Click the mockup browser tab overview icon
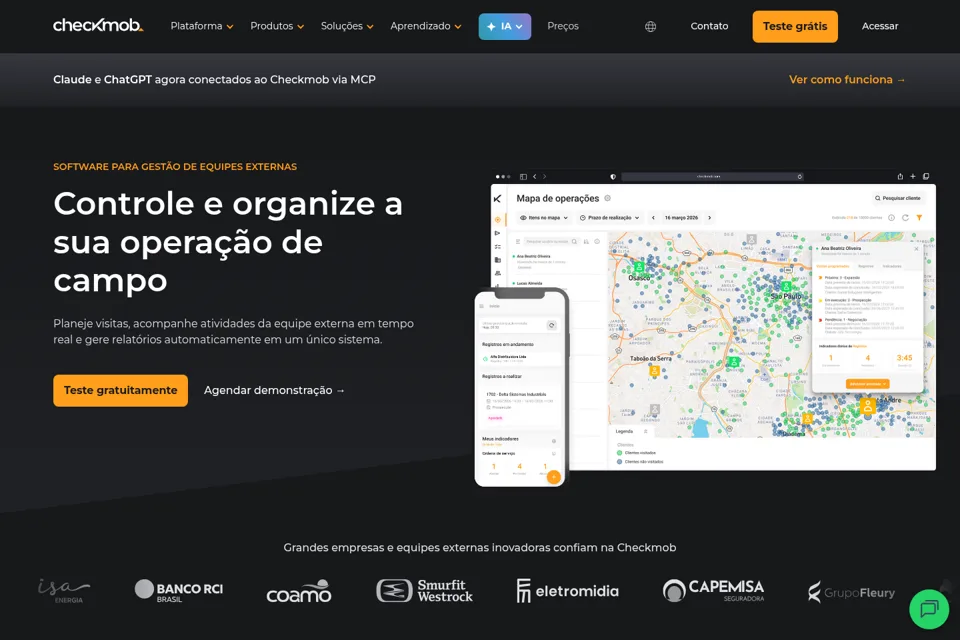This screenshot has height=640, width=960. [x=926, y=176]
